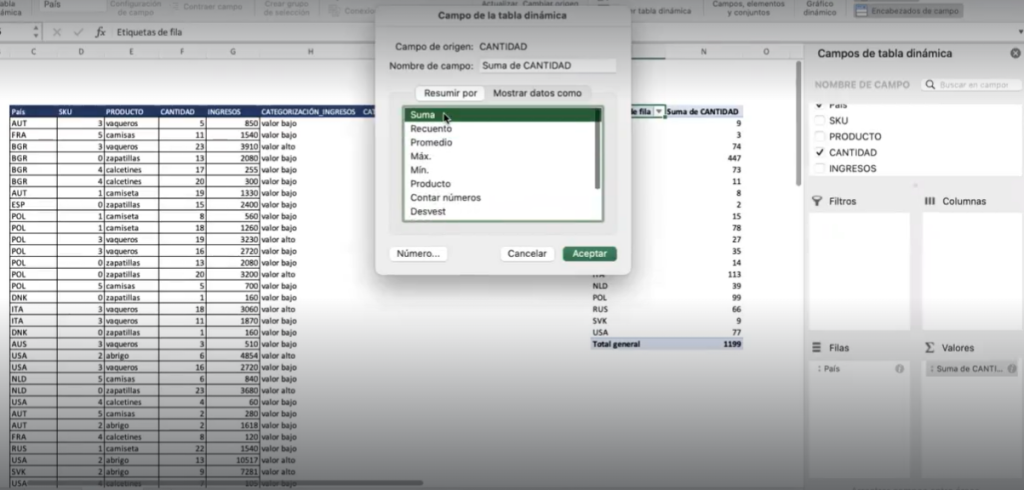Check the INGRESOS field checkbox
This screenshot has width=1024, height=490.
pyautogui.click(x=820, y=169)
